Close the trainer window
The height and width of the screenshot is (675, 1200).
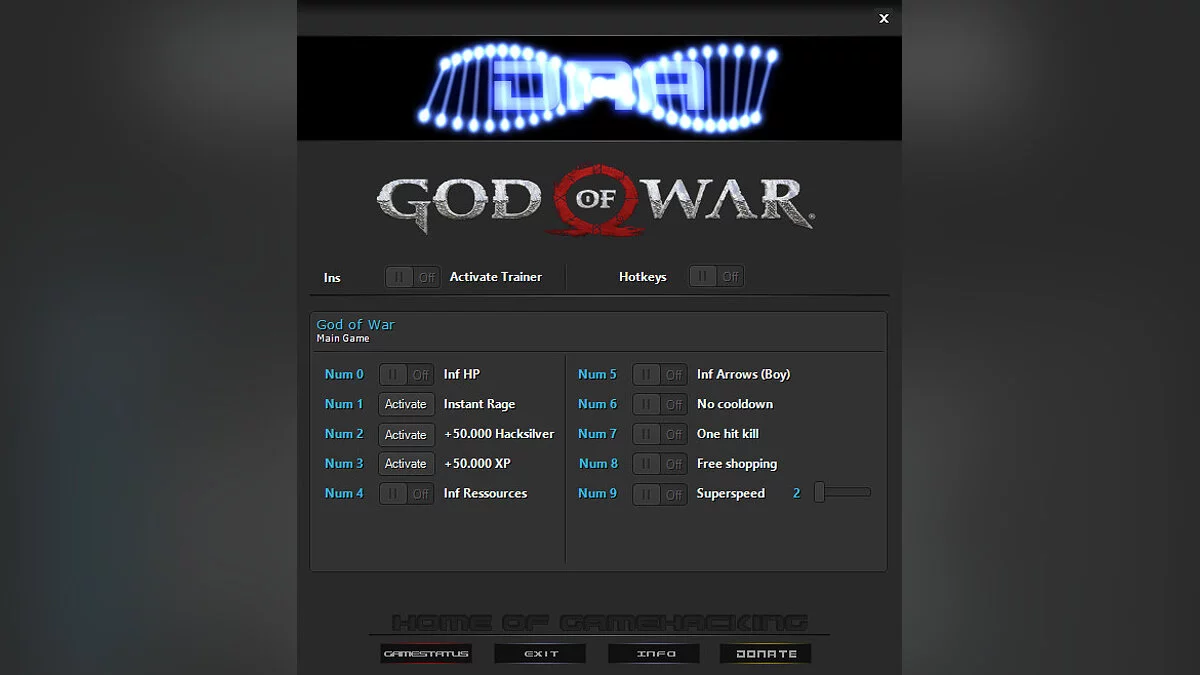[884, 18]
